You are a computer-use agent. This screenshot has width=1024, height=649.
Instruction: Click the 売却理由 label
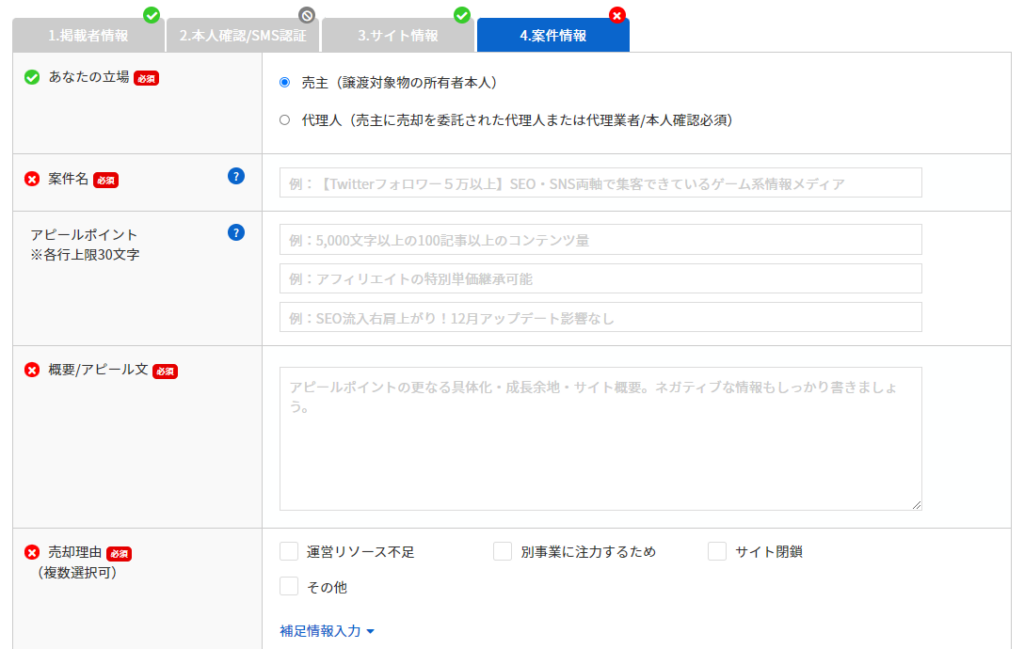[x=75, y=552]
